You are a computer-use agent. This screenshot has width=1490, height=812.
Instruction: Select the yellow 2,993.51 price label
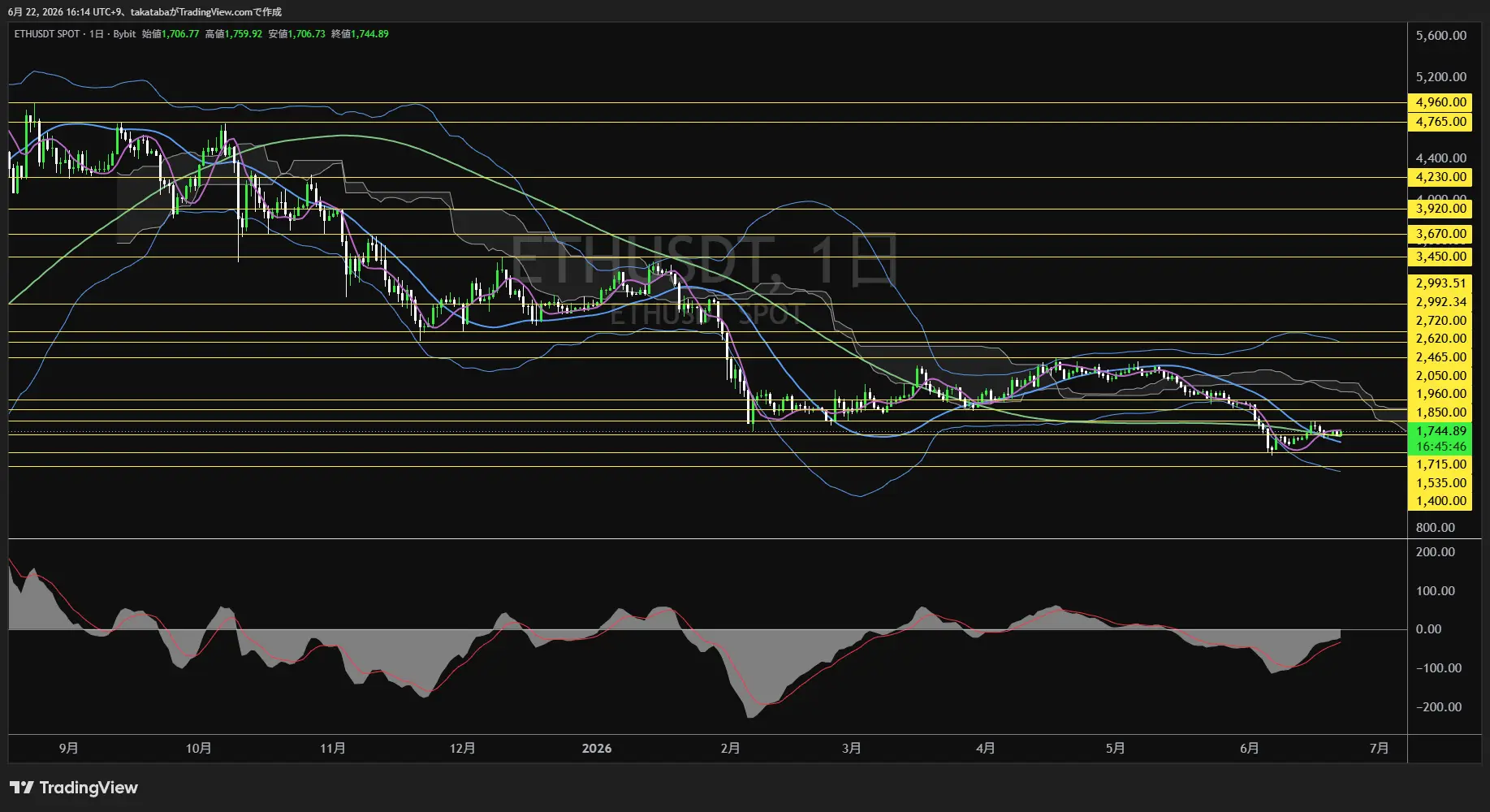(1441, 283)
